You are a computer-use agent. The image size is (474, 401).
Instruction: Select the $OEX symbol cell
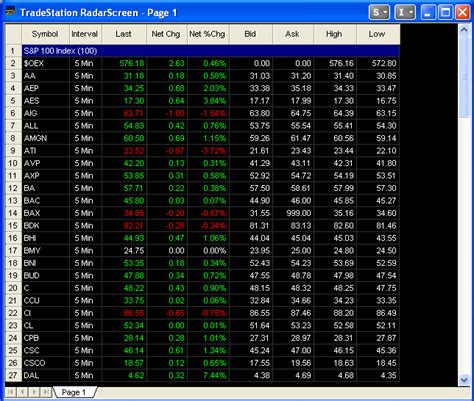(x=45, y=63)
